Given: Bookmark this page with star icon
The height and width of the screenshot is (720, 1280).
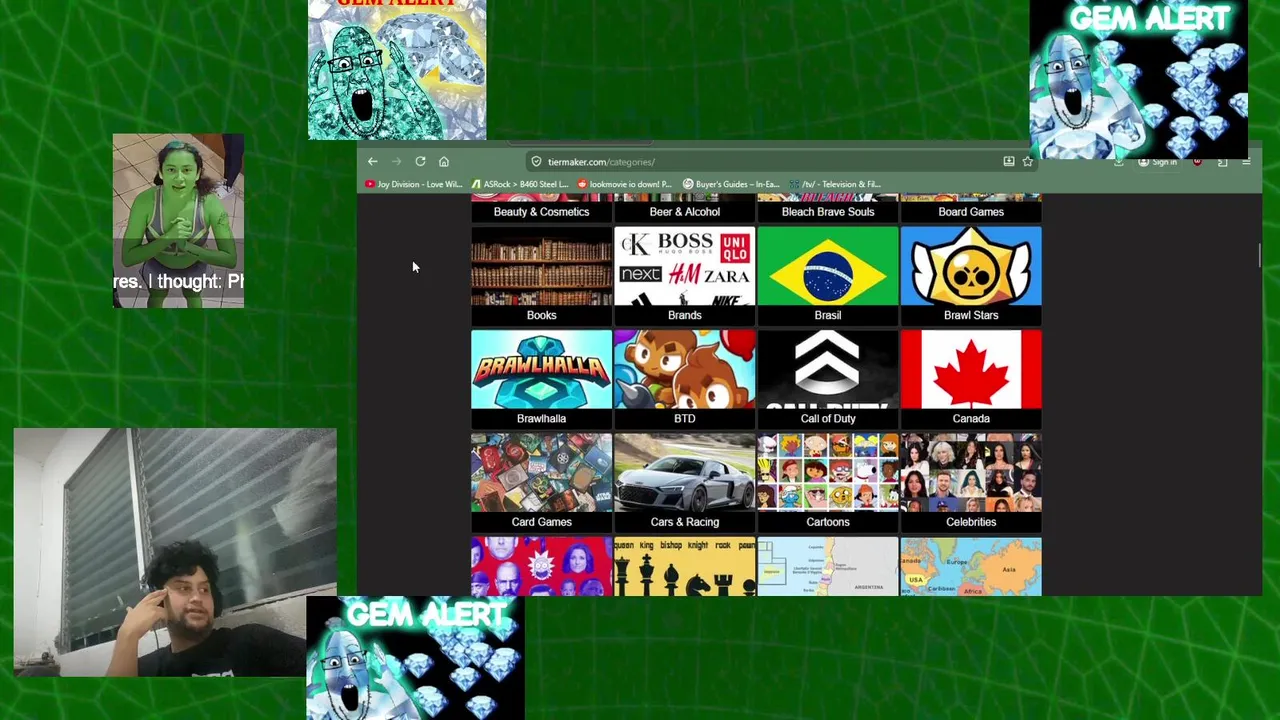Looking at the screenshot, I should [x=1027, y=161].
